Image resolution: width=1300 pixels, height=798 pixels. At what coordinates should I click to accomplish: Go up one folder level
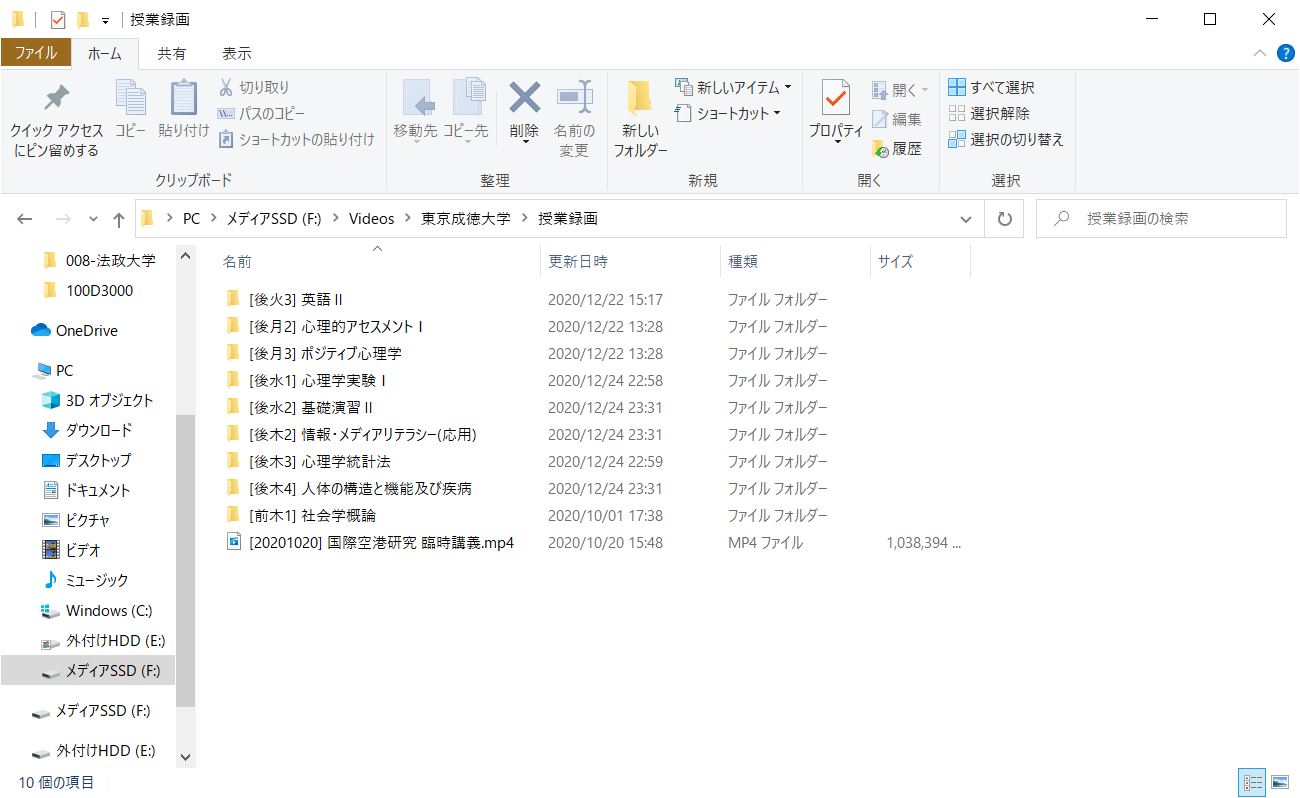(119, 219)
